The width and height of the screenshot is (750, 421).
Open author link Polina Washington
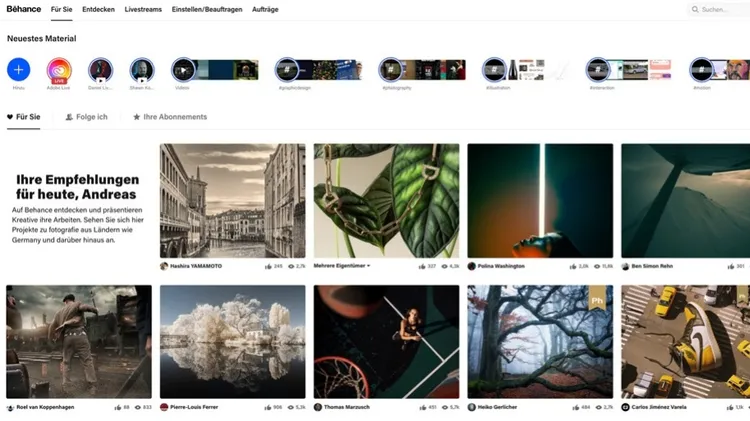501,266
